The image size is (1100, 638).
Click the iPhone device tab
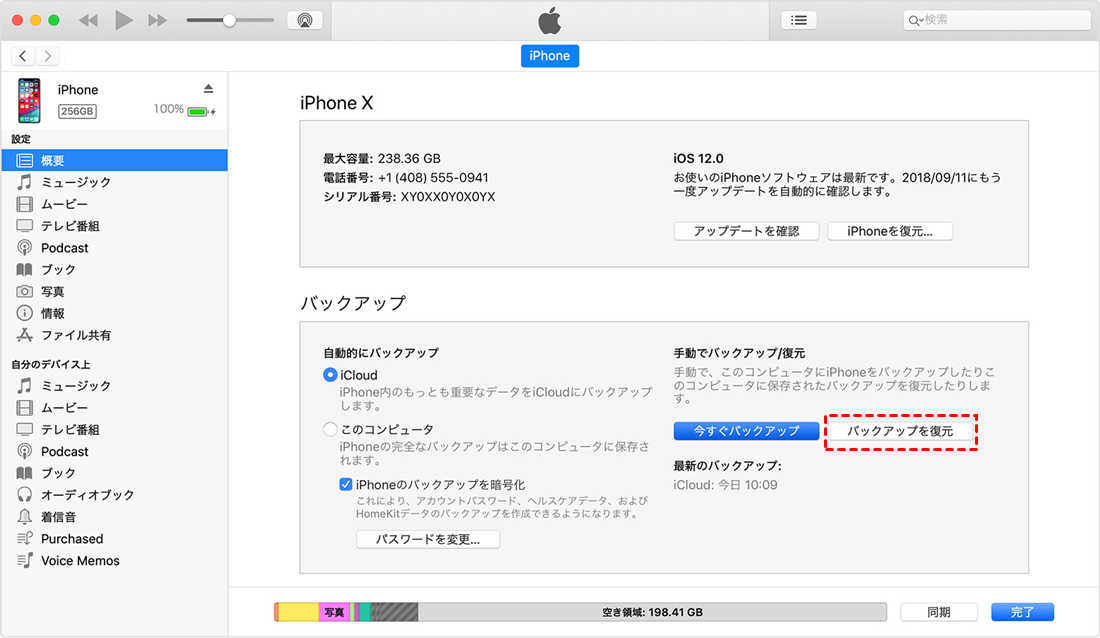[x=549, y=56]
